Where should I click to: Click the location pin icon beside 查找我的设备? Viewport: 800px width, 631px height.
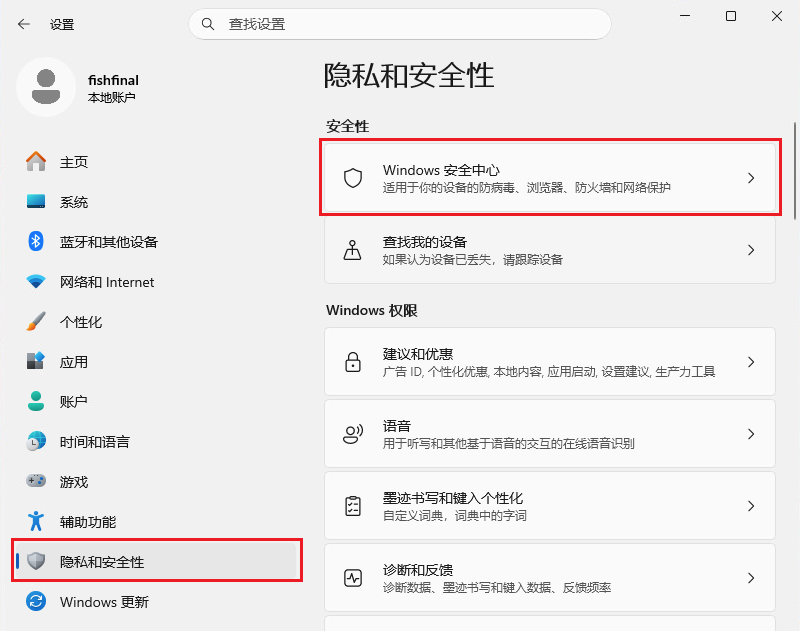coord(353,250)
